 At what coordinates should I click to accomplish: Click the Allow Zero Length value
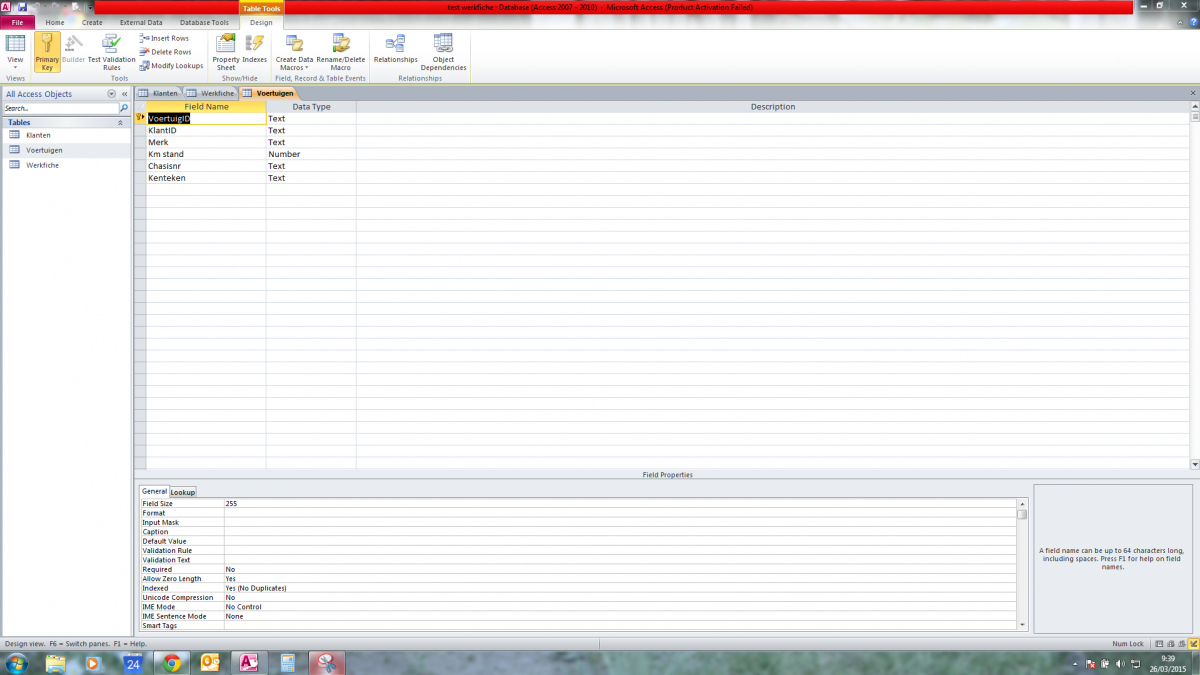click(620, 579)
